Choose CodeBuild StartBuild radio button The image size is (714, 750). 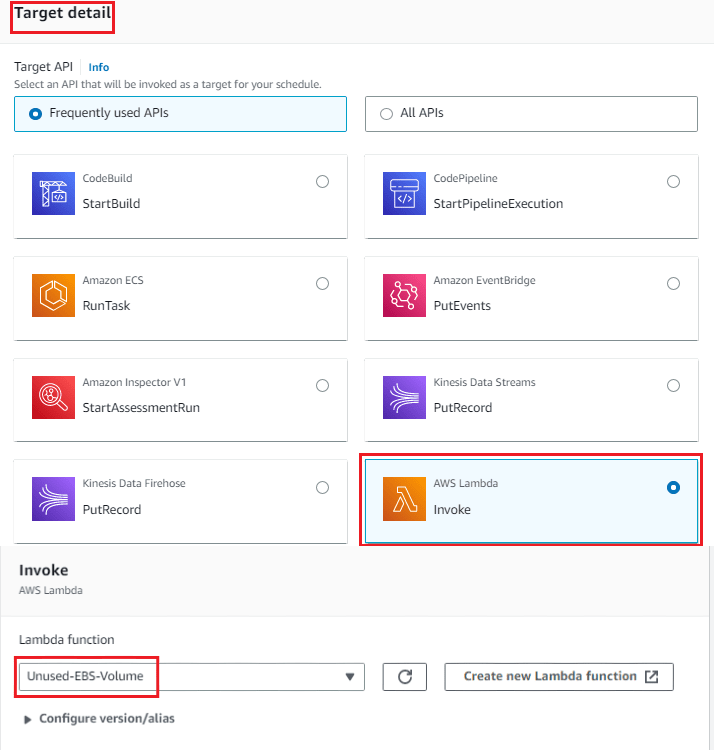click(322, 181)
